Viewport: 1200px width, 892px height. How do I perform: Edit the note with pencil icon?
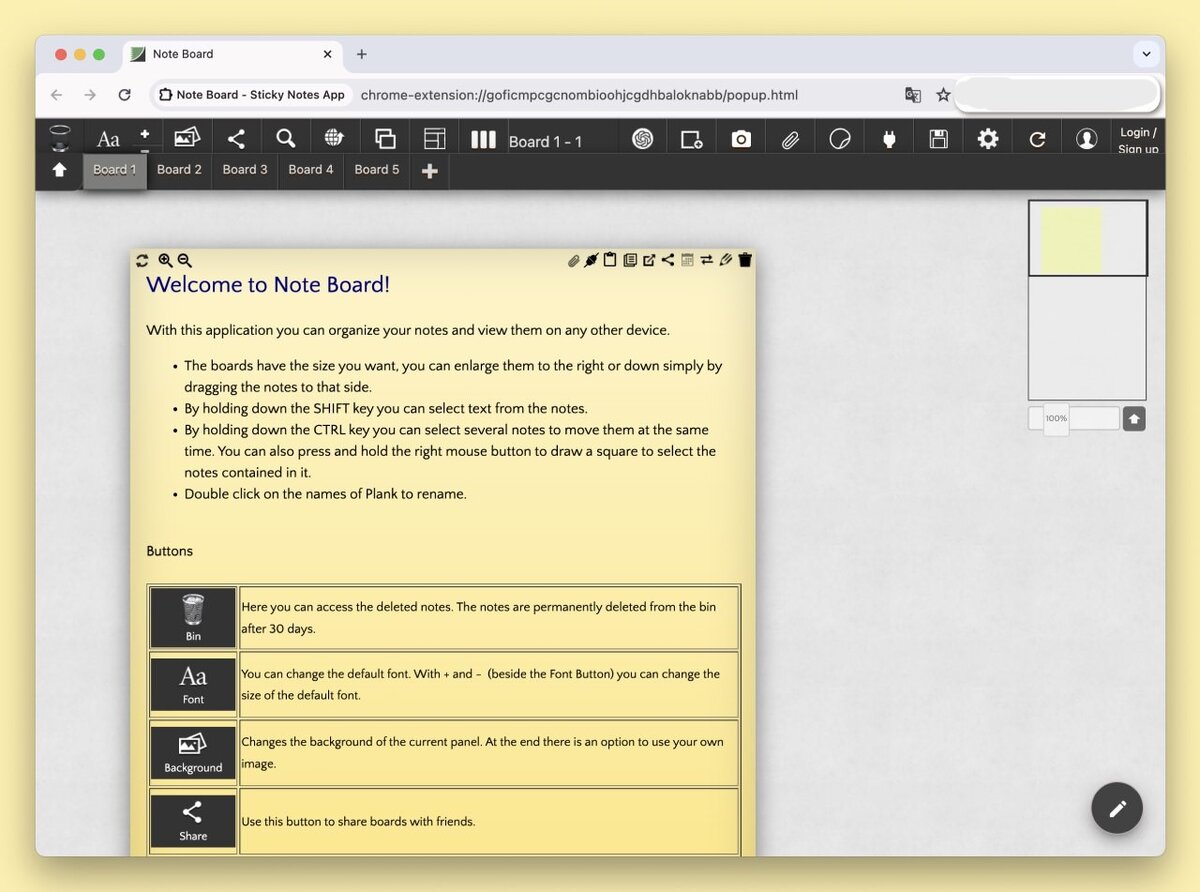(726, 260)
